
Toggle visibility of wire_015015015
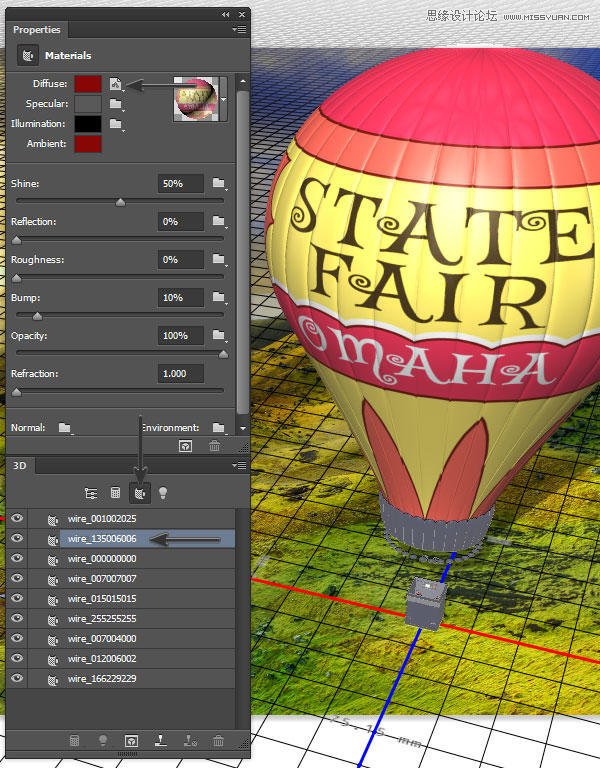pos(17,598)
